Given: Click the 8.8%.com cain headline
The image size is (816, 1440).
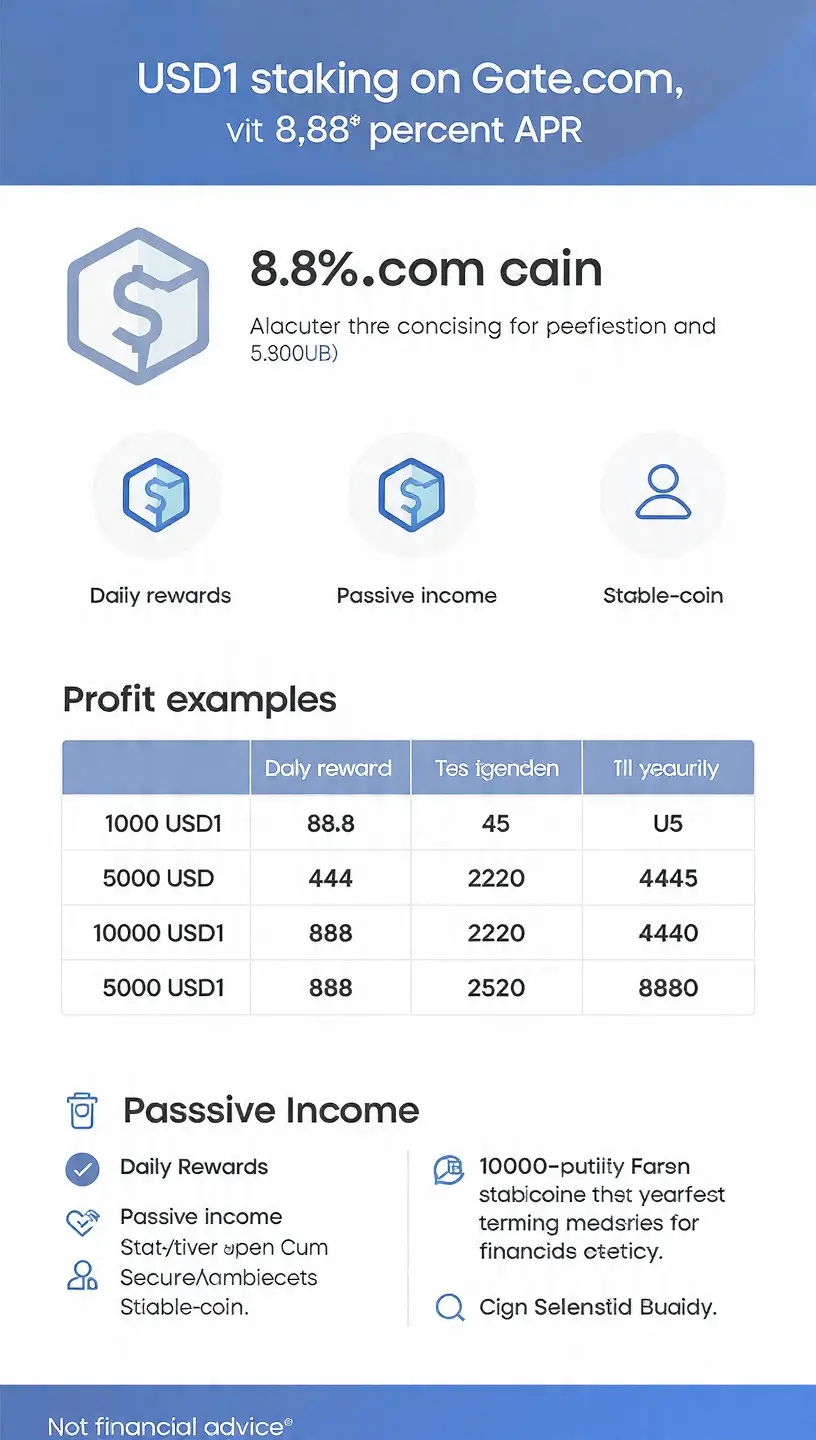Looking at the screenshot, I should 426,269.
